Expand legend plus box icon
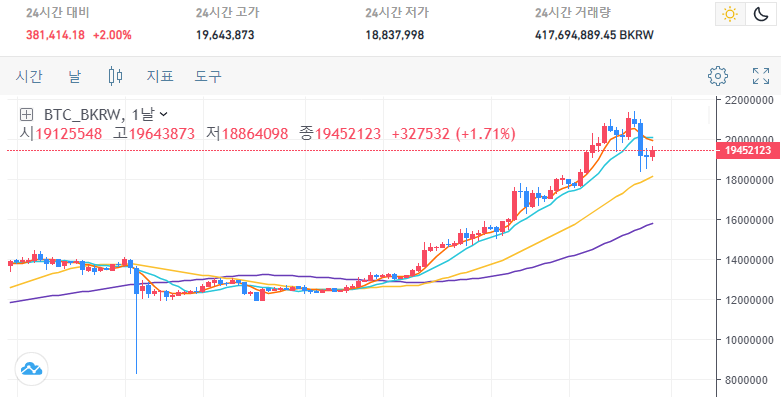 pos(26,115)
